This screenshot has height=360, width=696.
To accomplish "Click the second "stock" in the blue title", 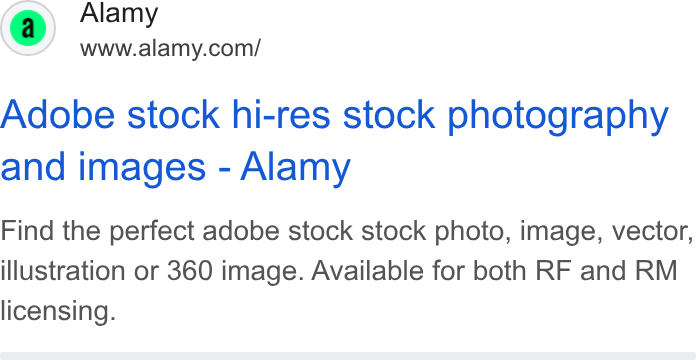I will click(388, 114).
